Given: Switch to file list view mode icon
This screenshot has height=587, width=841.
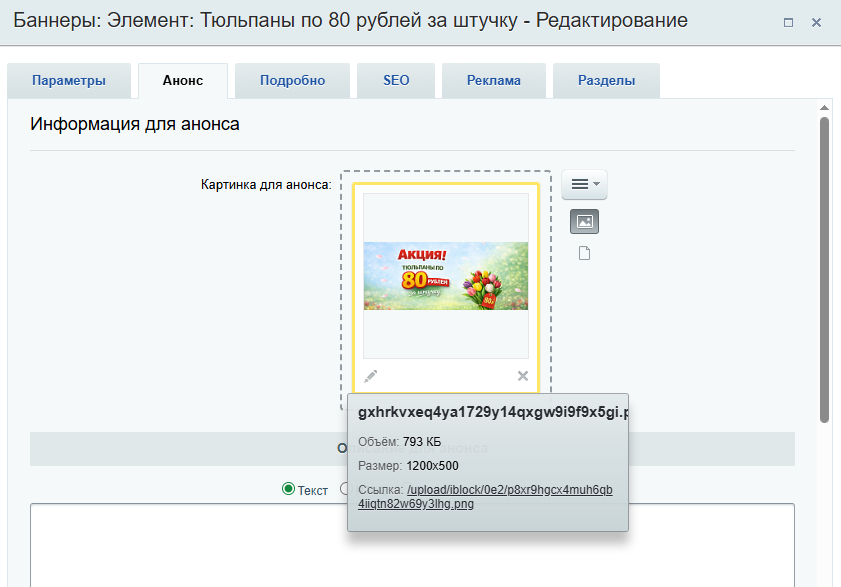Looking at the screenshot, I should coord(585,253).
